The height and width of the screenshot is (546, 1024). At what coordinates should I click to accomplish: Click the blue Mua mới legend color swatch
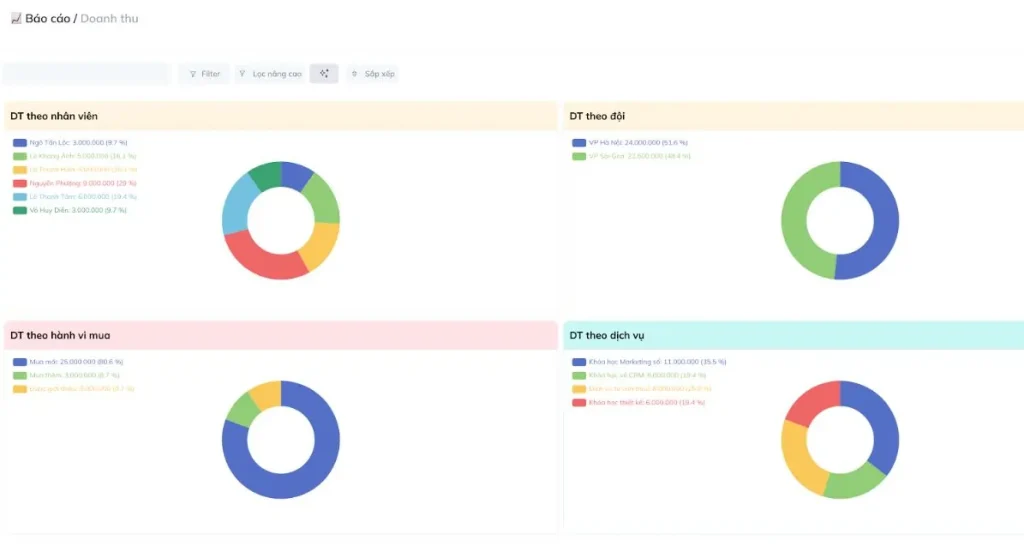pyautogui.click(x=20, y=362)
